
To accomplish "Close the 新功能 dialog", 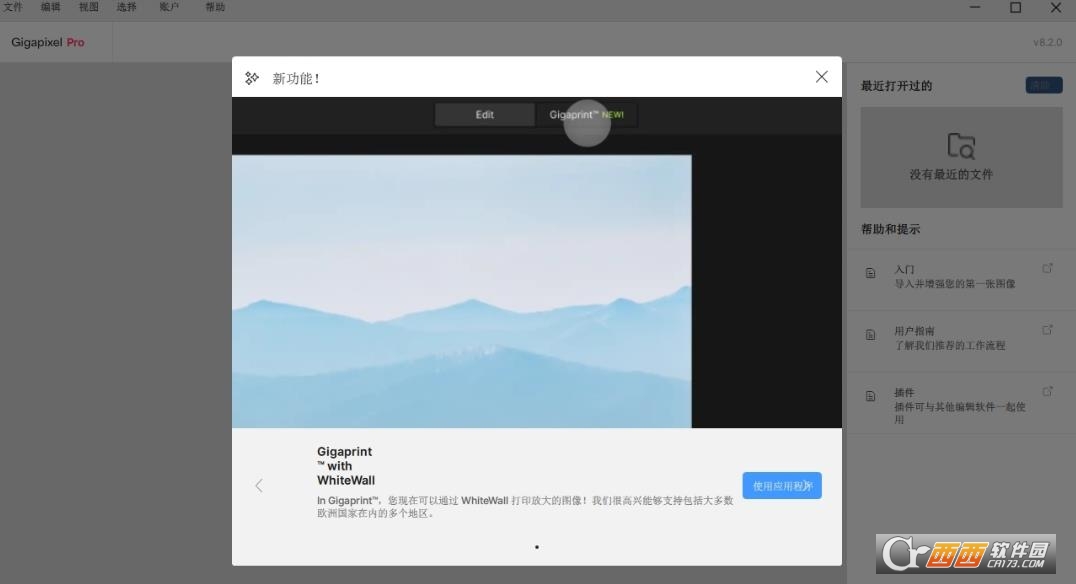I will pyautogui.click(x=821, y=77).
